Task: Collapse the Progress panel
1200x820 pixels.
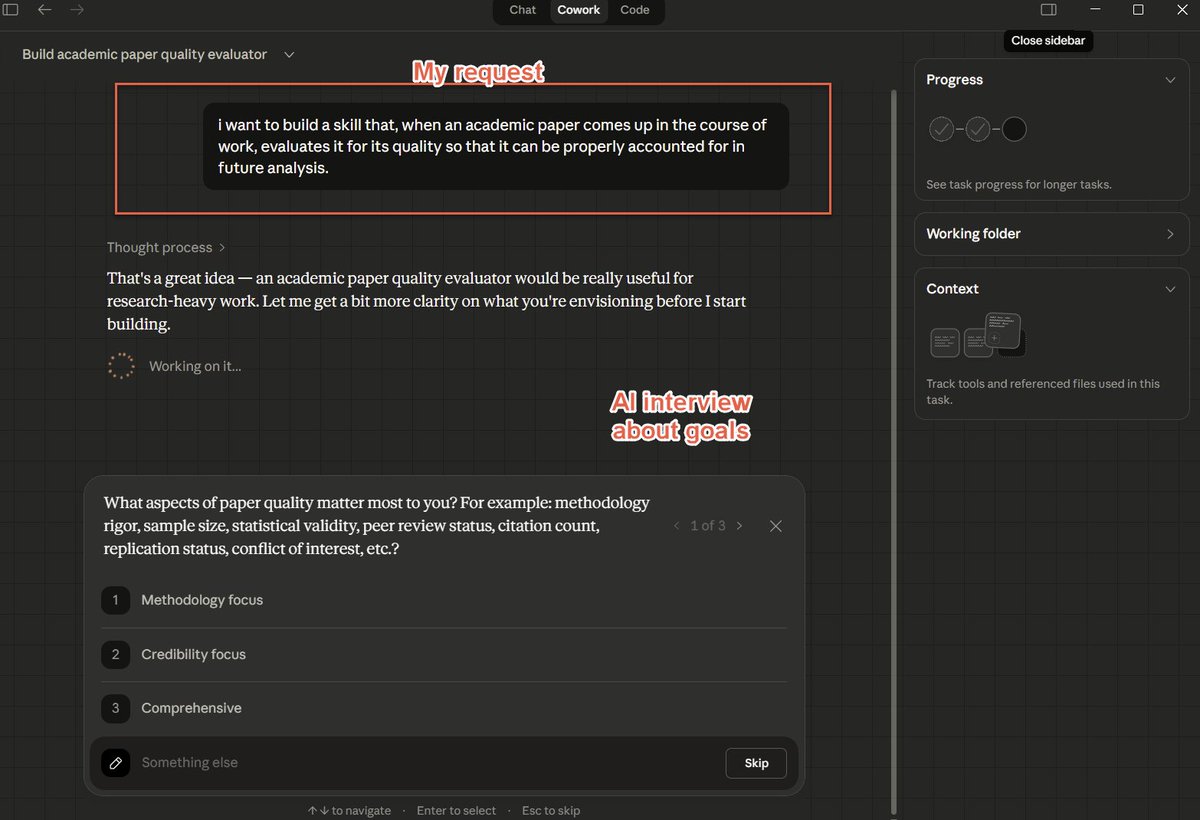Action: click(x=1170, y=80)
